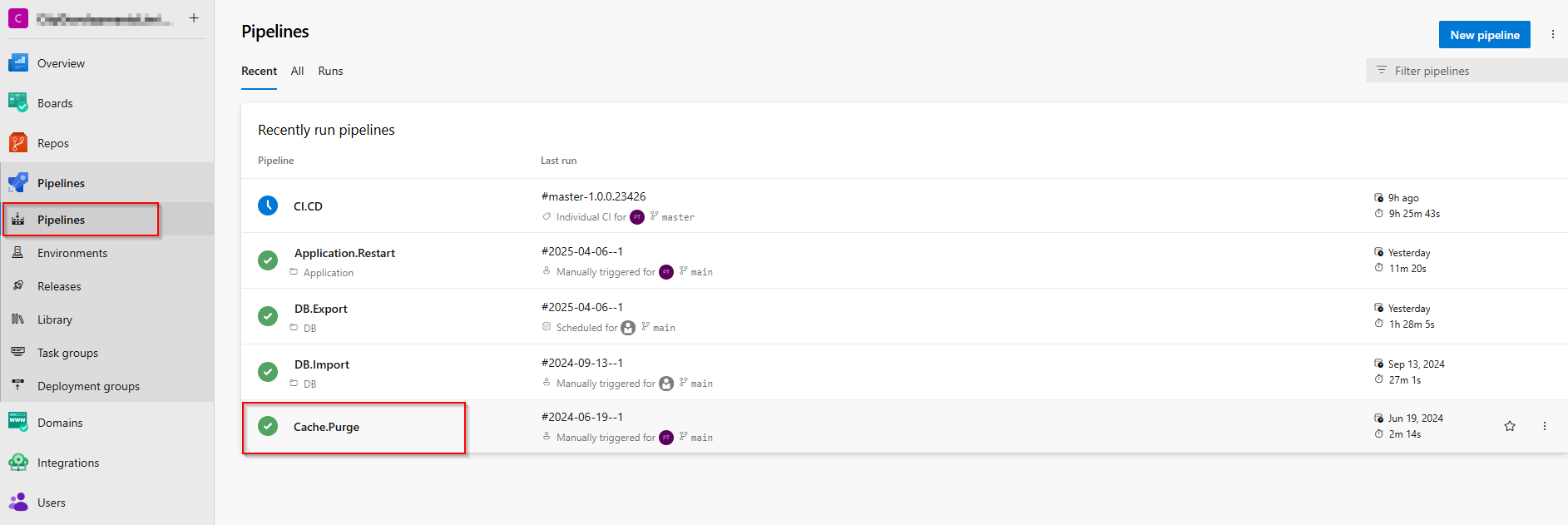Click the New pipeline button
This screenshot has width=1568, height=525.
[1484, 34]
